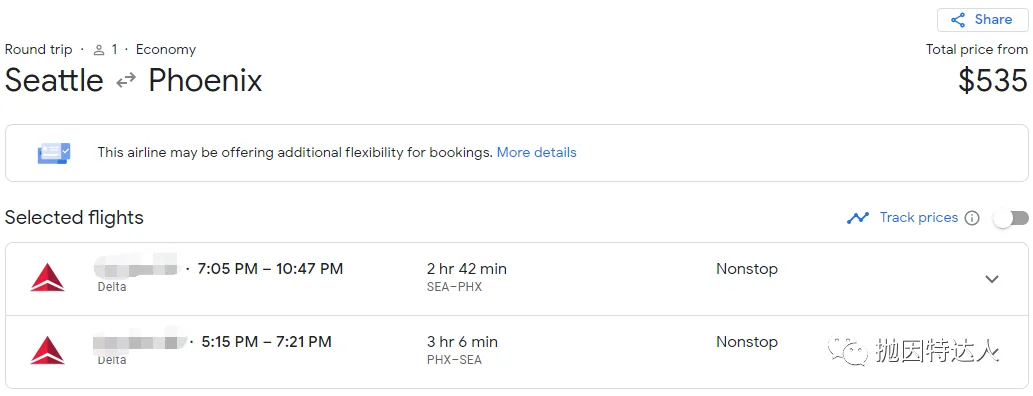This screenshot has width=1033, height=396.
Task: Click the Track prices info icon
Action: [972, 218]
